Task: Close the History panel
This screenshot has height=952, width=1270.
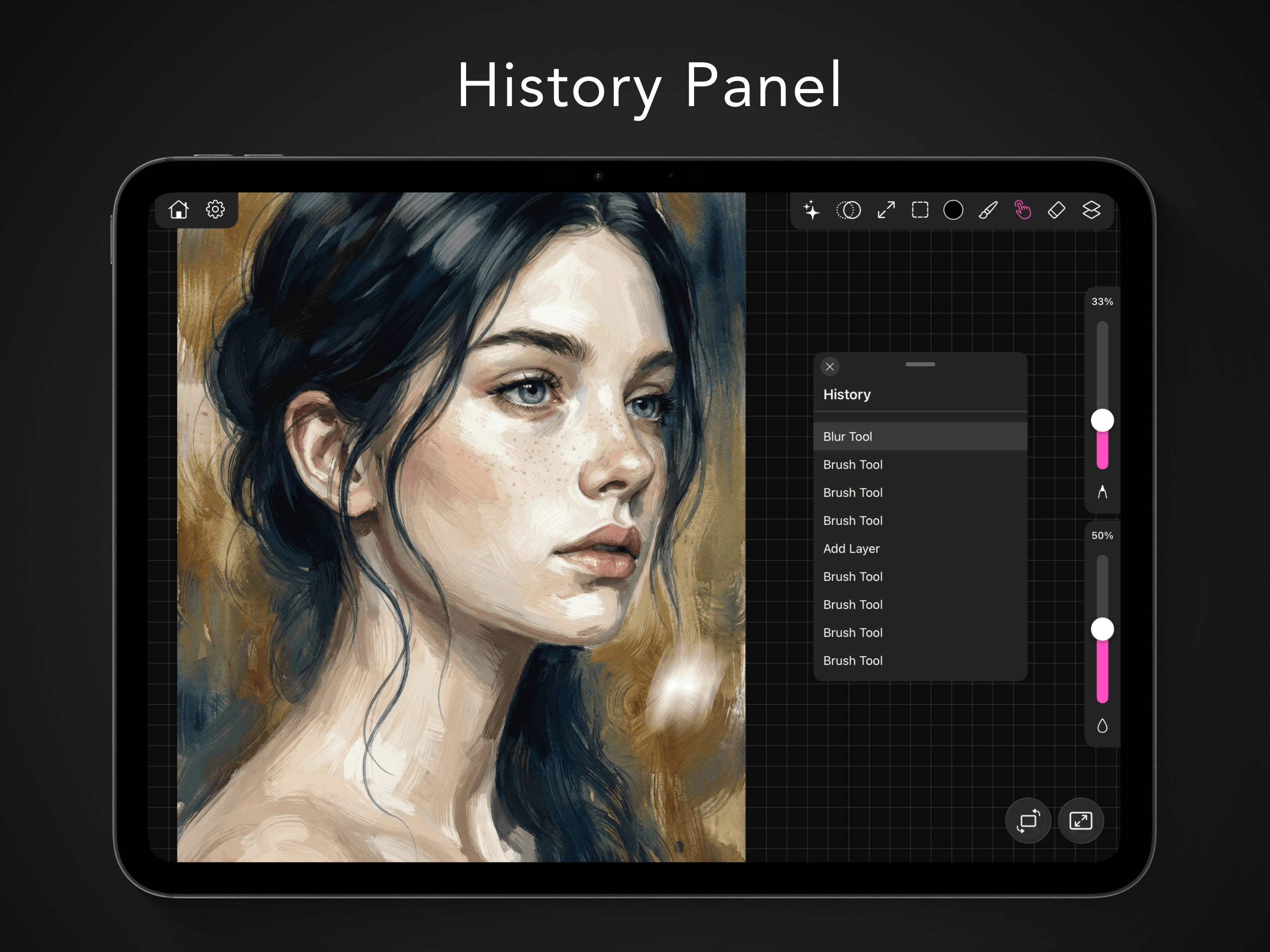Action: click(830, 367)
